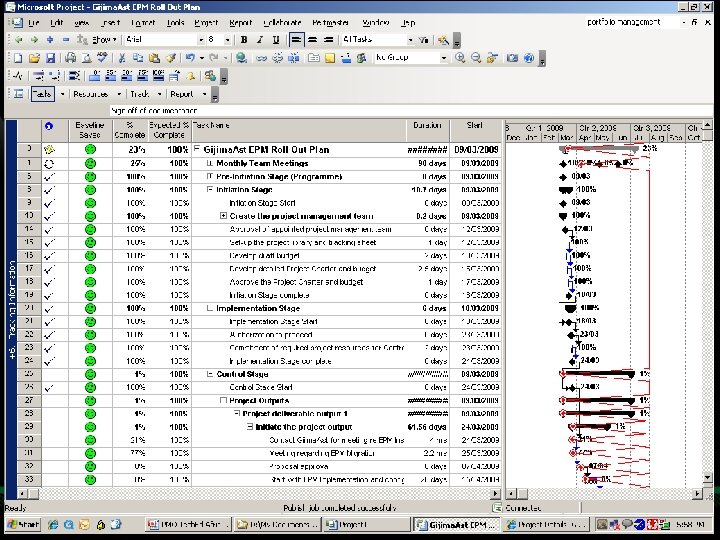
Task: Mark selected task 100% complete
Action: click(158, 76)
